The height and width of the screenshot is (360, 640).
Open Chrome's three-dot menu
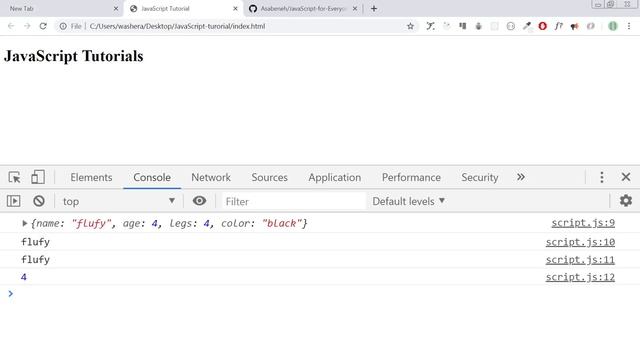[629, 26]
